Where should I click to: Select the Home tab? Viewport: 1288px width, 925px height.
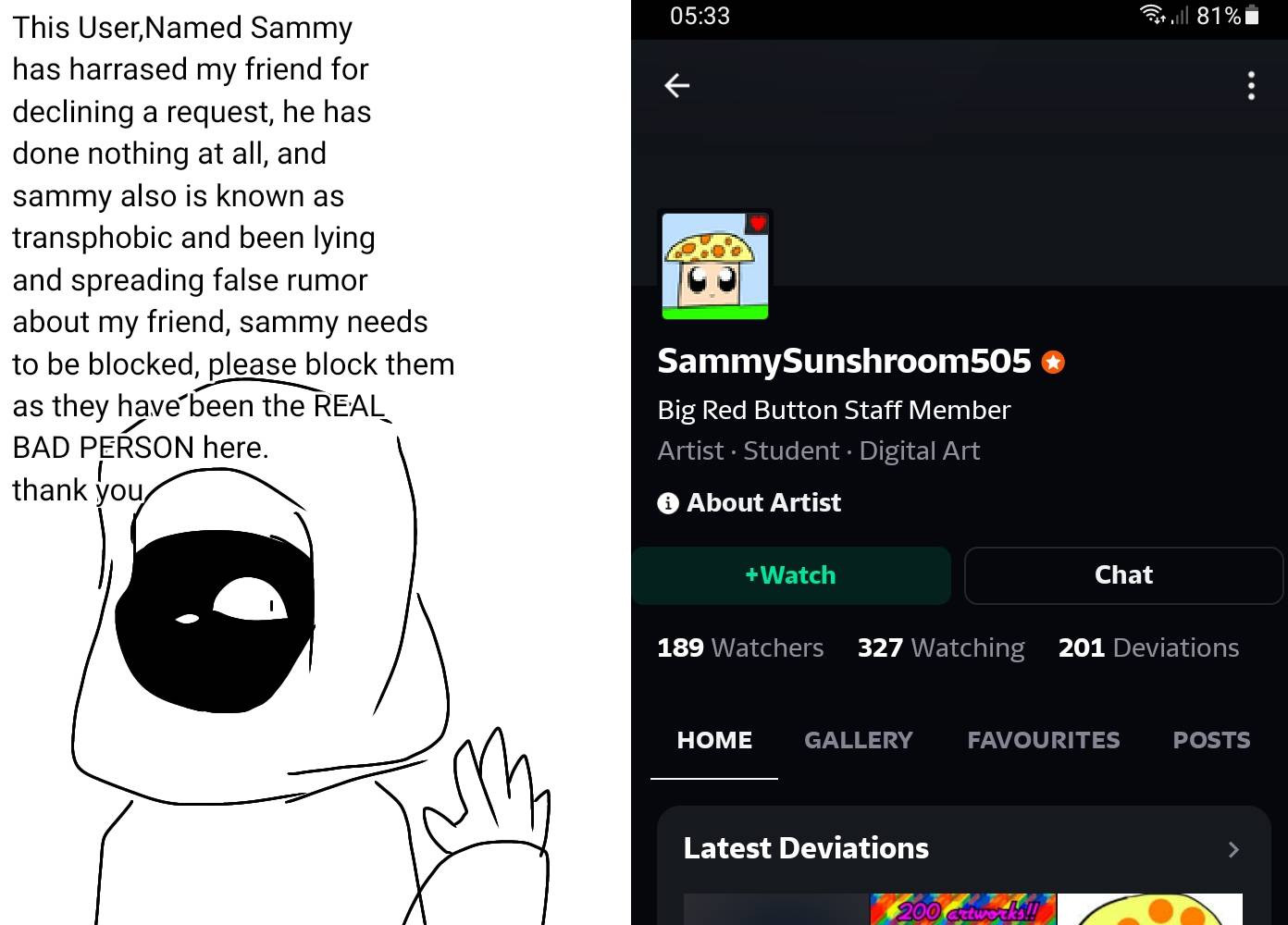point(714,740)
